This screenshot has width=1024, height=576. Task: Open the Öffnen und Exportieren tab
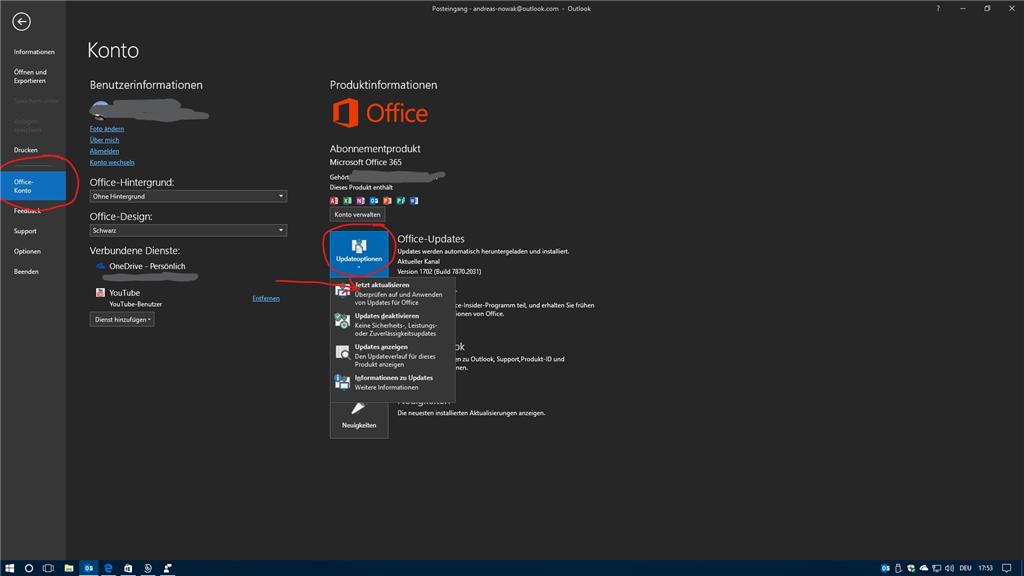point(30,76)
